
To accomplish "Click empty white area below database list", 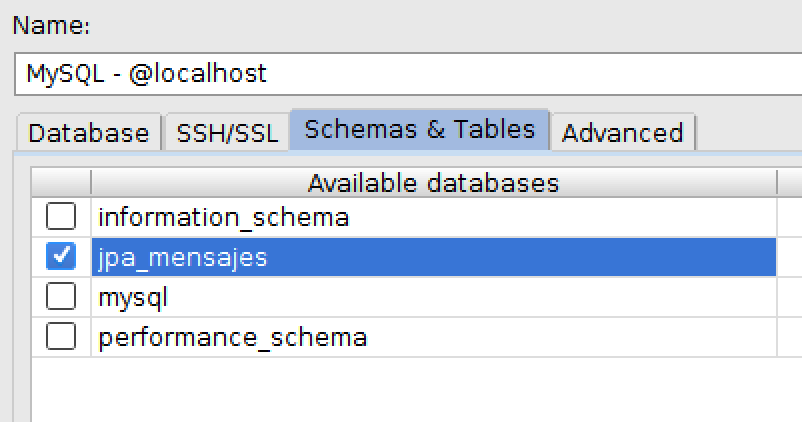I will click(404, 389).
